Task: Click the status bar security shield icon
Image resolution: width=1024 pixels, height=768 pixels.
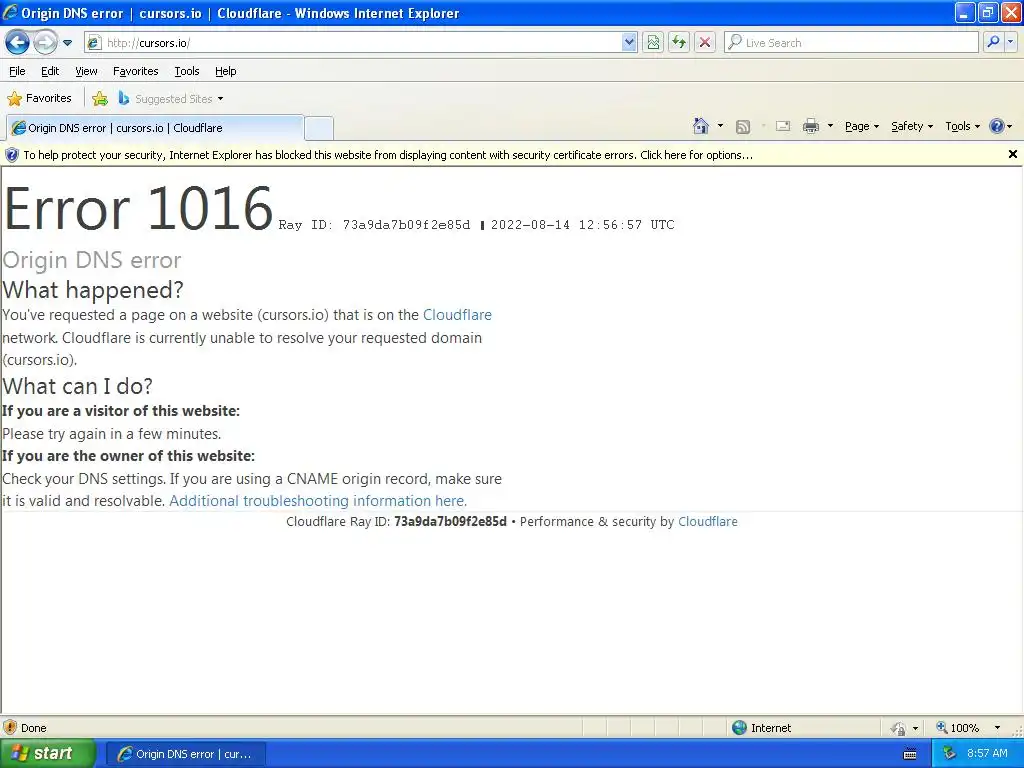Action: (10, 728)
